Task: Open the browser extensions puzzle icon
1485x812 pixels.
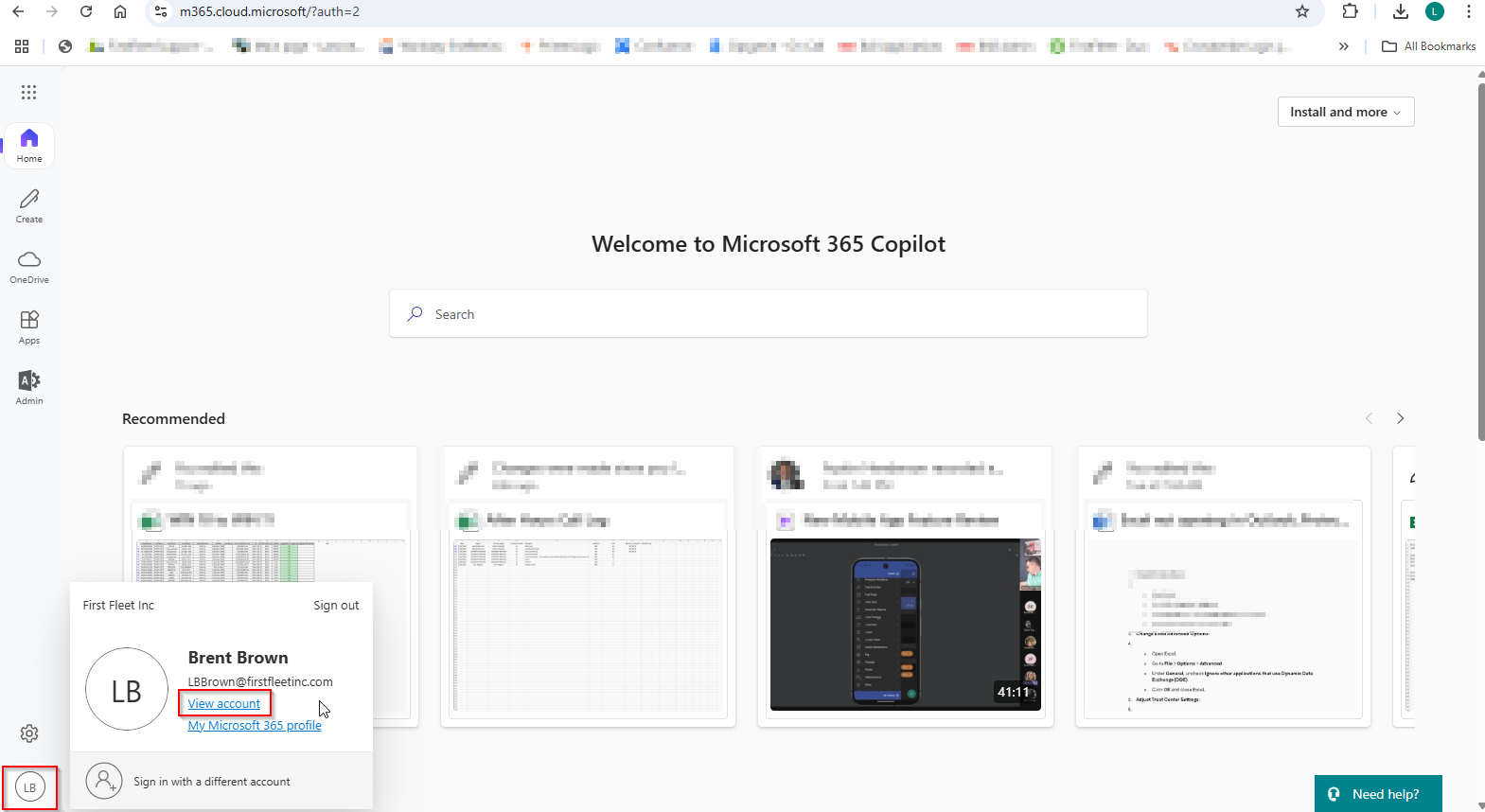Action: pyautogui.click(x=1351, y=11)
